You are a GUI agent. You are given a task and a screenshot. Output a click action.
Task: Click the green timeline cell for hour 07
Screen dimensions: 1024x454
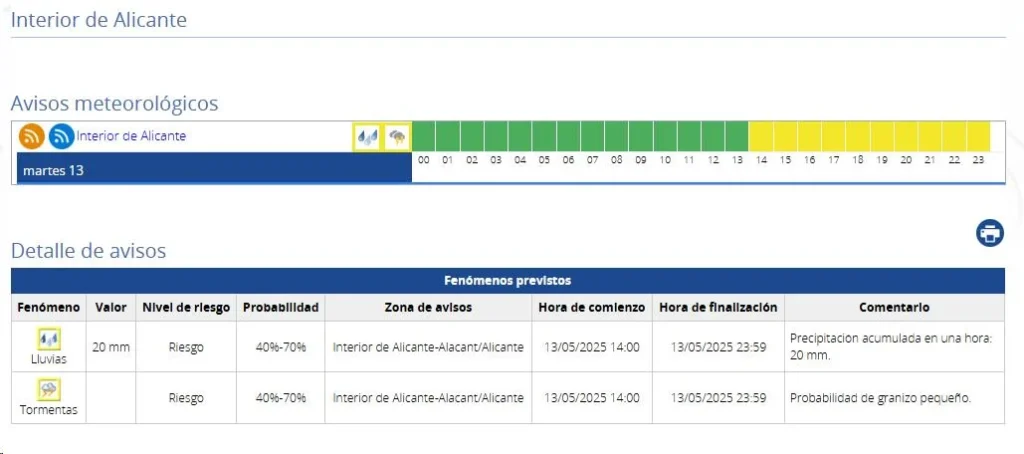(592, 136)
